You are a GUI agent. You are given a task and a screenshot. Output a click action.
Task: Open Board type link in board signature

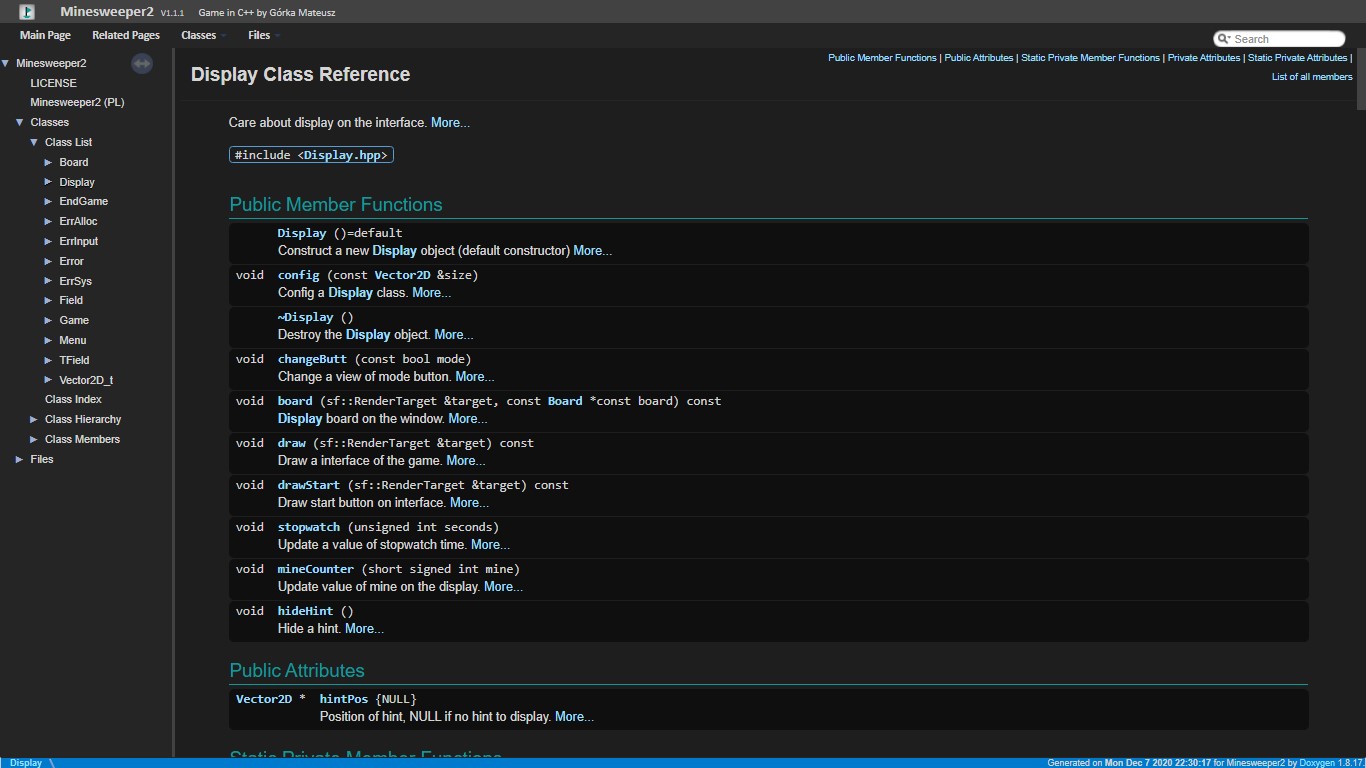point(565,401)
